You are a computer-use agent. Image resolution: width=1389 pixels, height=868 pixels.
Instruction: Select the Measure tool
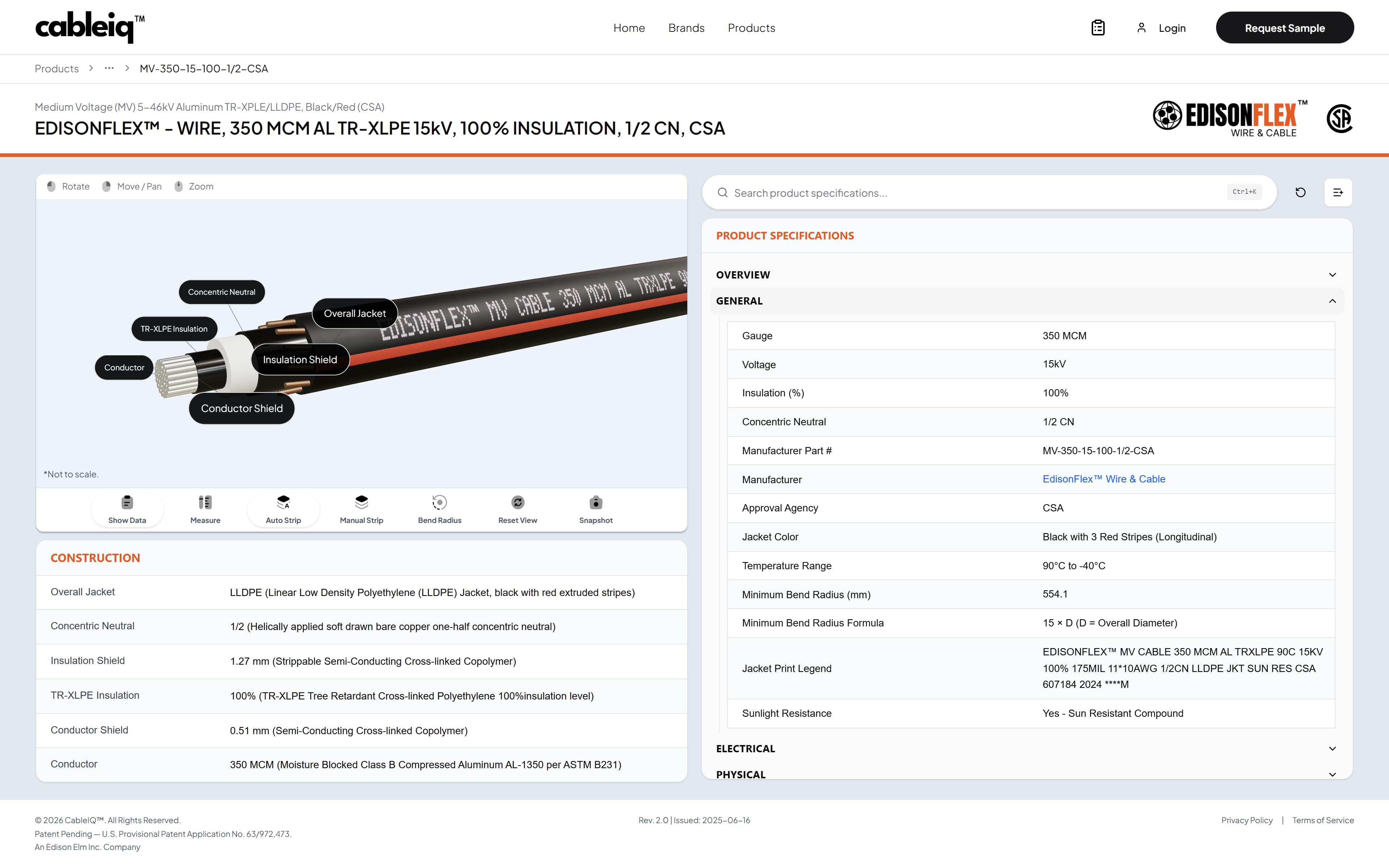click(x=205, y=509)
